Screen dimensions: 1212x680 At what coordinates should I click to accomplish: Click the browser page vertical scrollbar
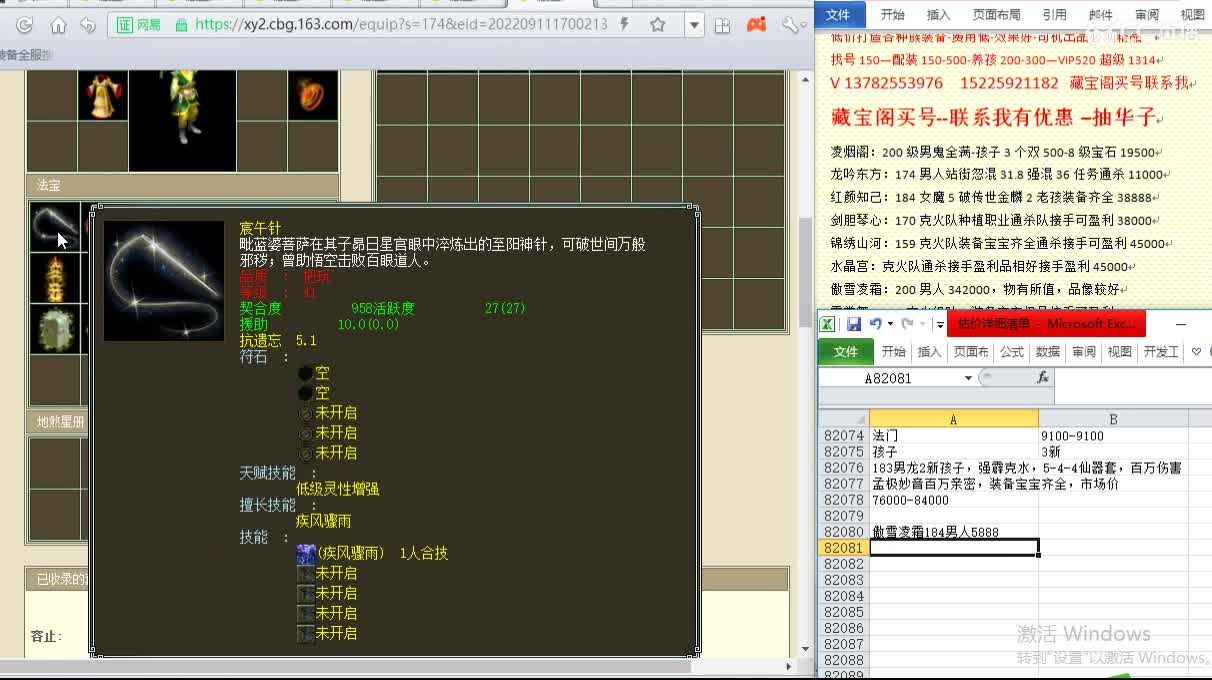(x=805, y=270)
